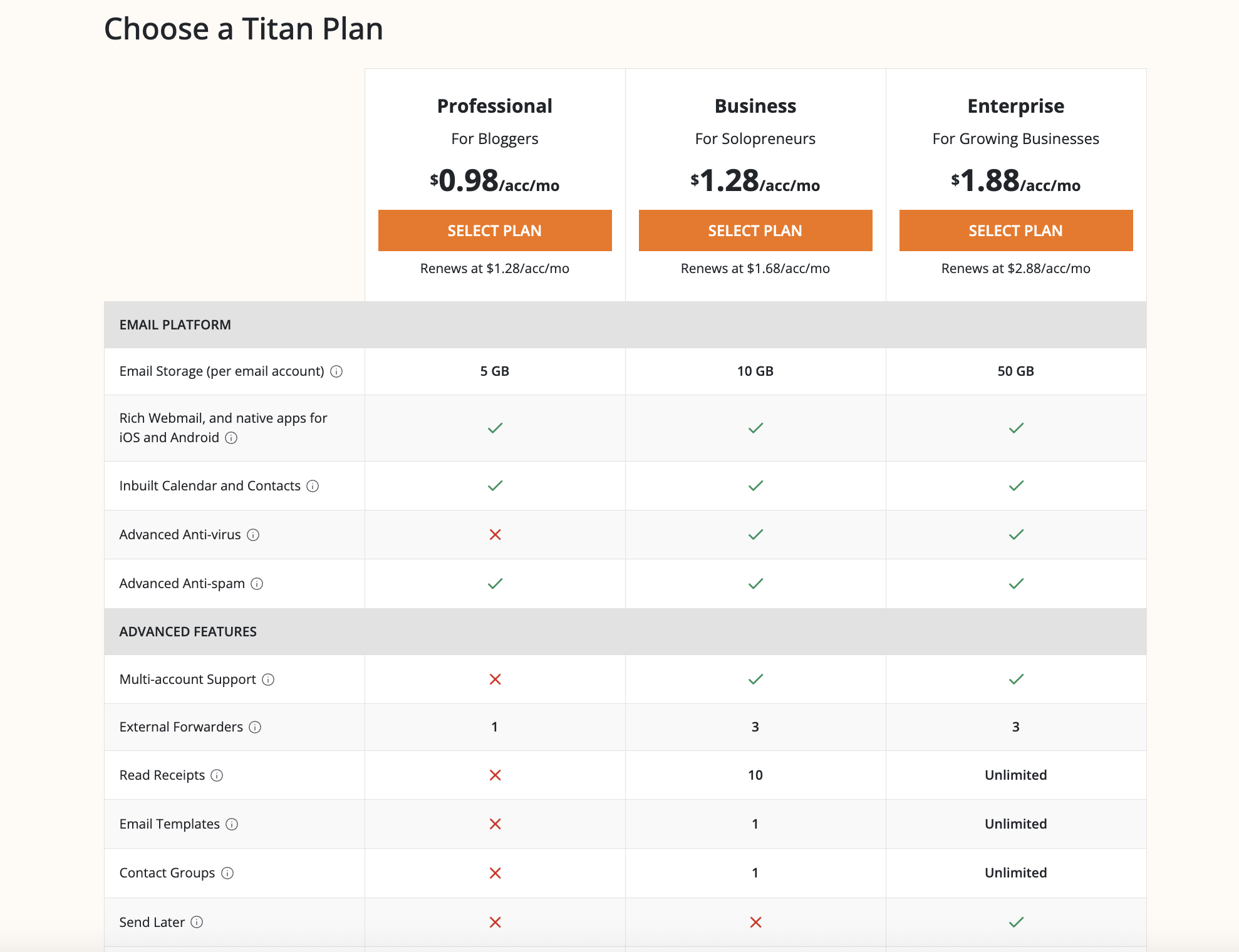
Task: Show Email Templates info icon
Action: pyautogui.click(x=232, y=824)
